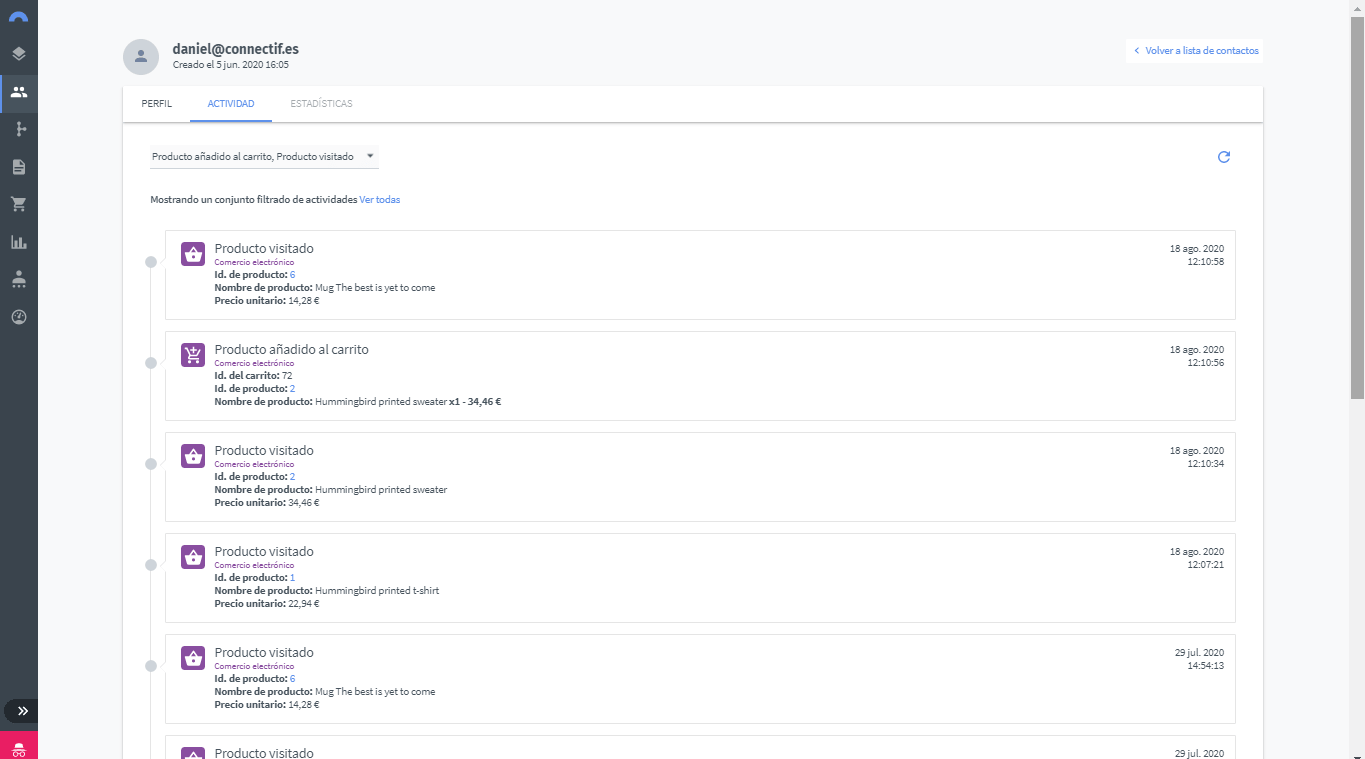Select the Actividad tab
Screen dimensions: 1365x759
click(231, 104)
